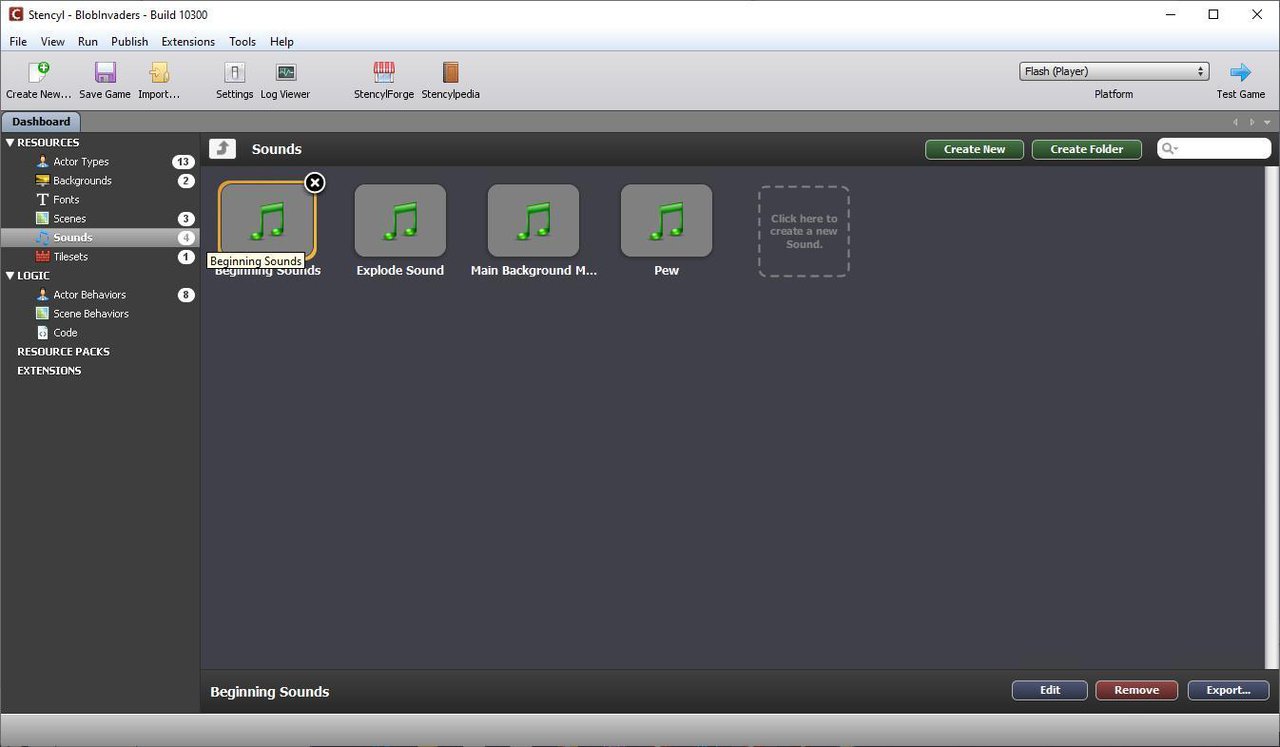Click the Test Game blue arrow

point(1240,72)
